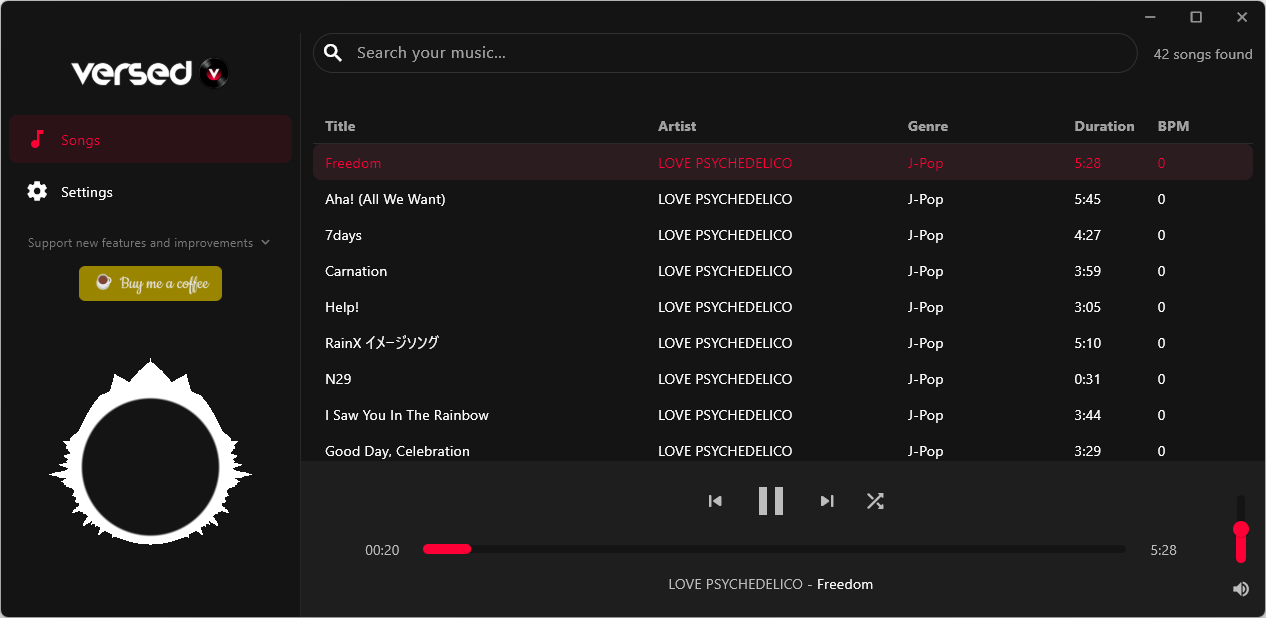Select the song 7days
Viewport: 1266px width, 618px height.
click(x=782, y=235)
